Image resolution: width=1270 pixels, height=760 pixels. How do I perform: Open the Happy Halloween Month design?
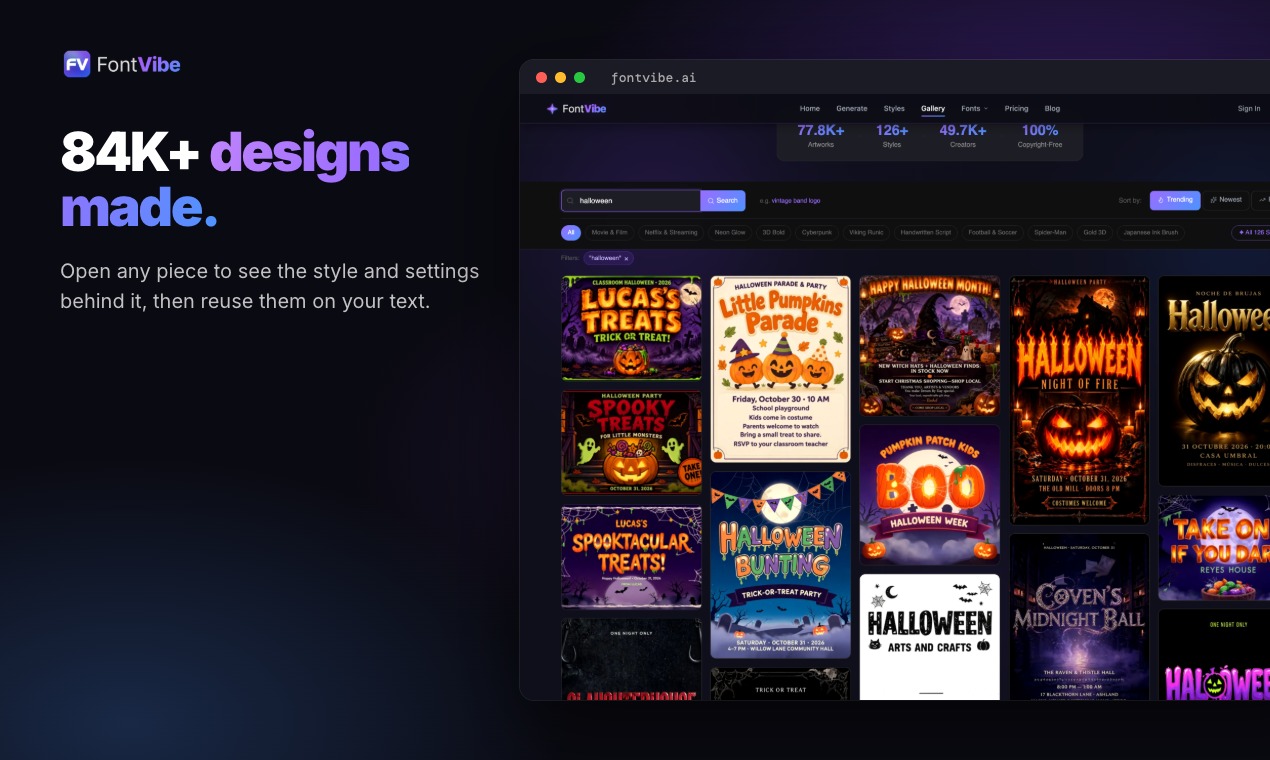tap(929, 346)
